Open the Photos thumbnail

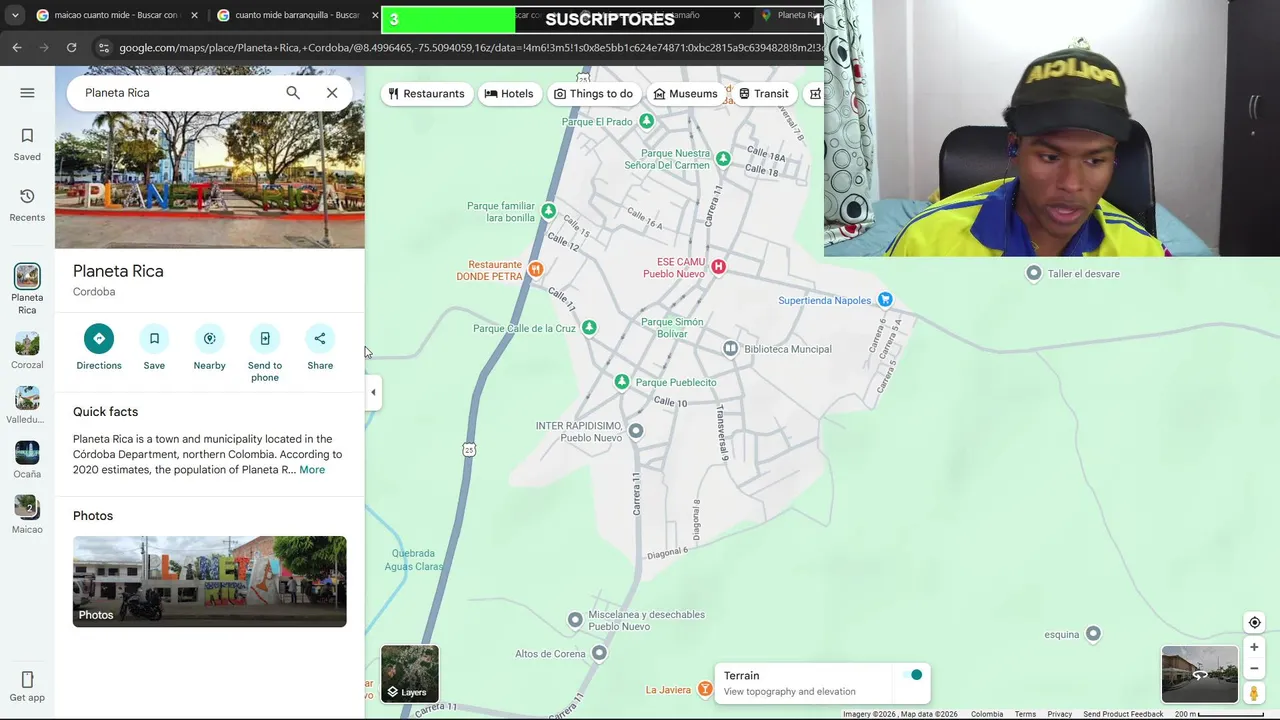tap(210, 582)
